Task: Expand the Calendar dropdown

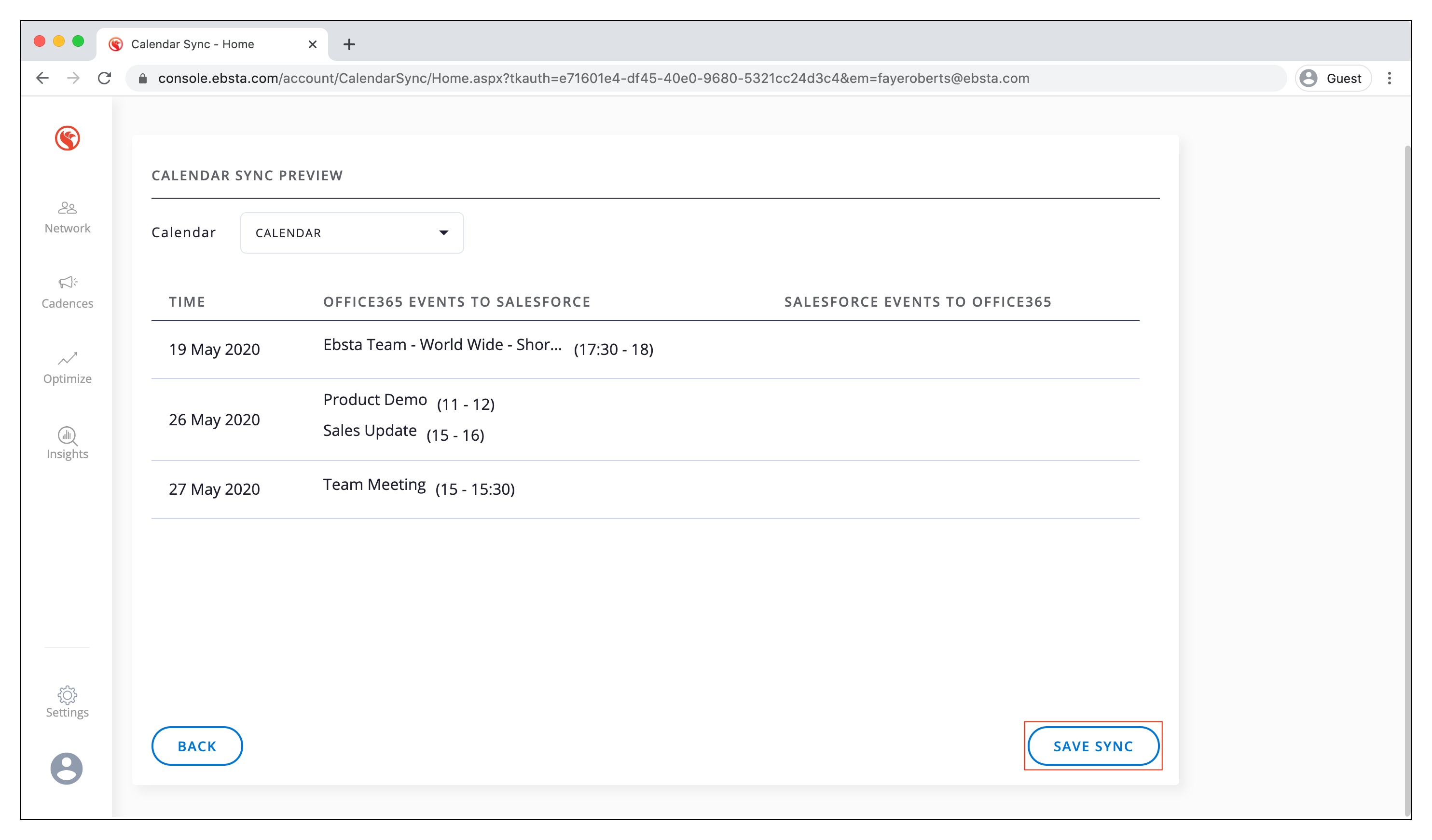Action: point(352,233)
